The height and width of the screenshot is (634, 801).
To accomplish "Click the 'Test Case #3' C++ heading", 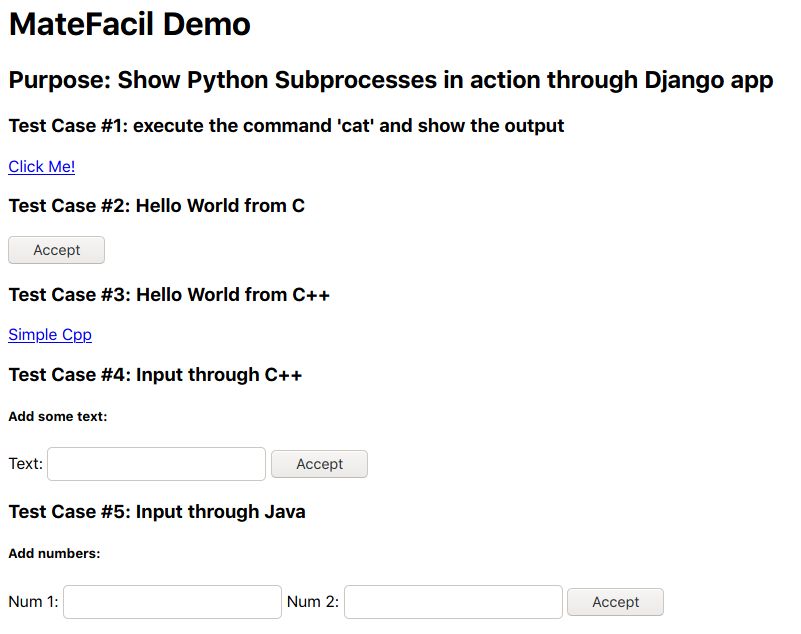I will (169, 295).
